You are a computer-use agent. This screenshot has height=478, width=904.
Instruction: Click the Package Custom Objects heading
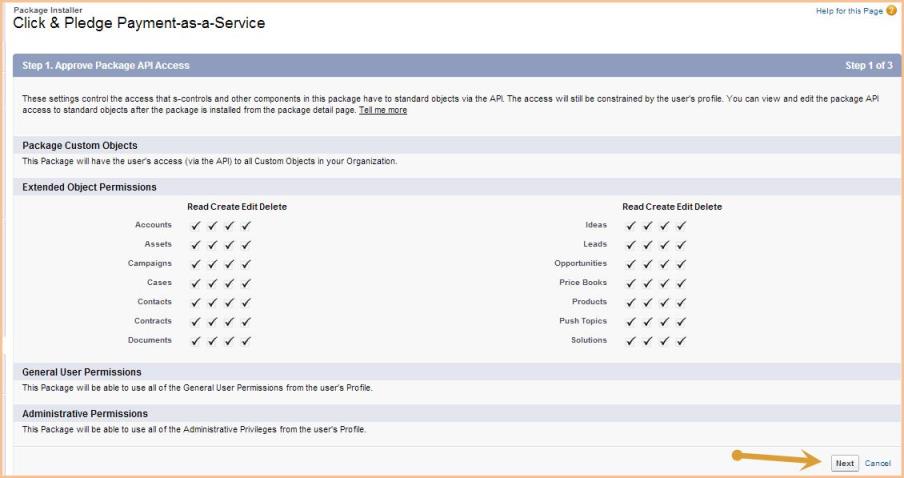coord(80,145)
